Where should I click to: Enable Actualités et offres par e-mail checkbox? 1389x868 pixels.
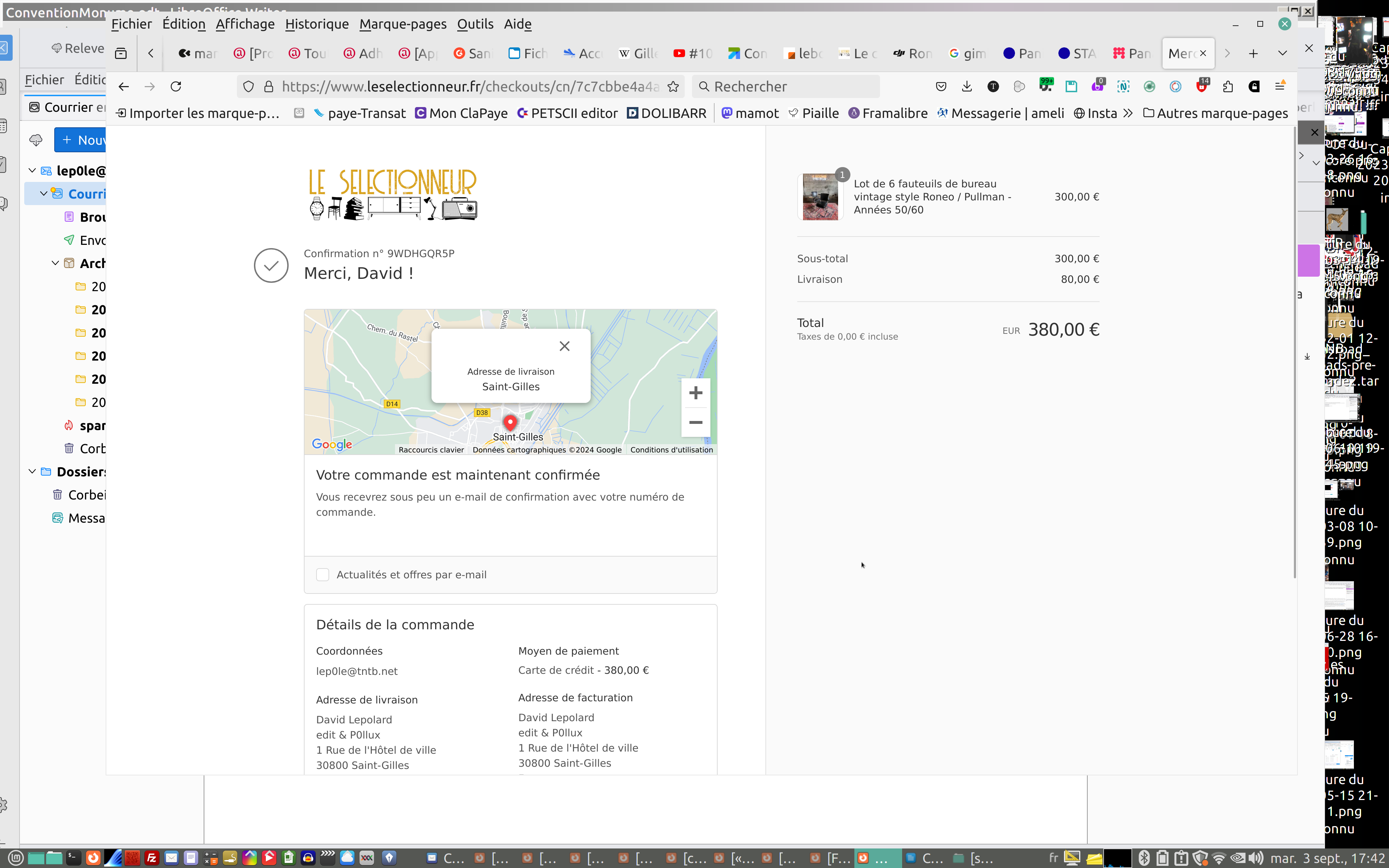[x=323, y=575]
